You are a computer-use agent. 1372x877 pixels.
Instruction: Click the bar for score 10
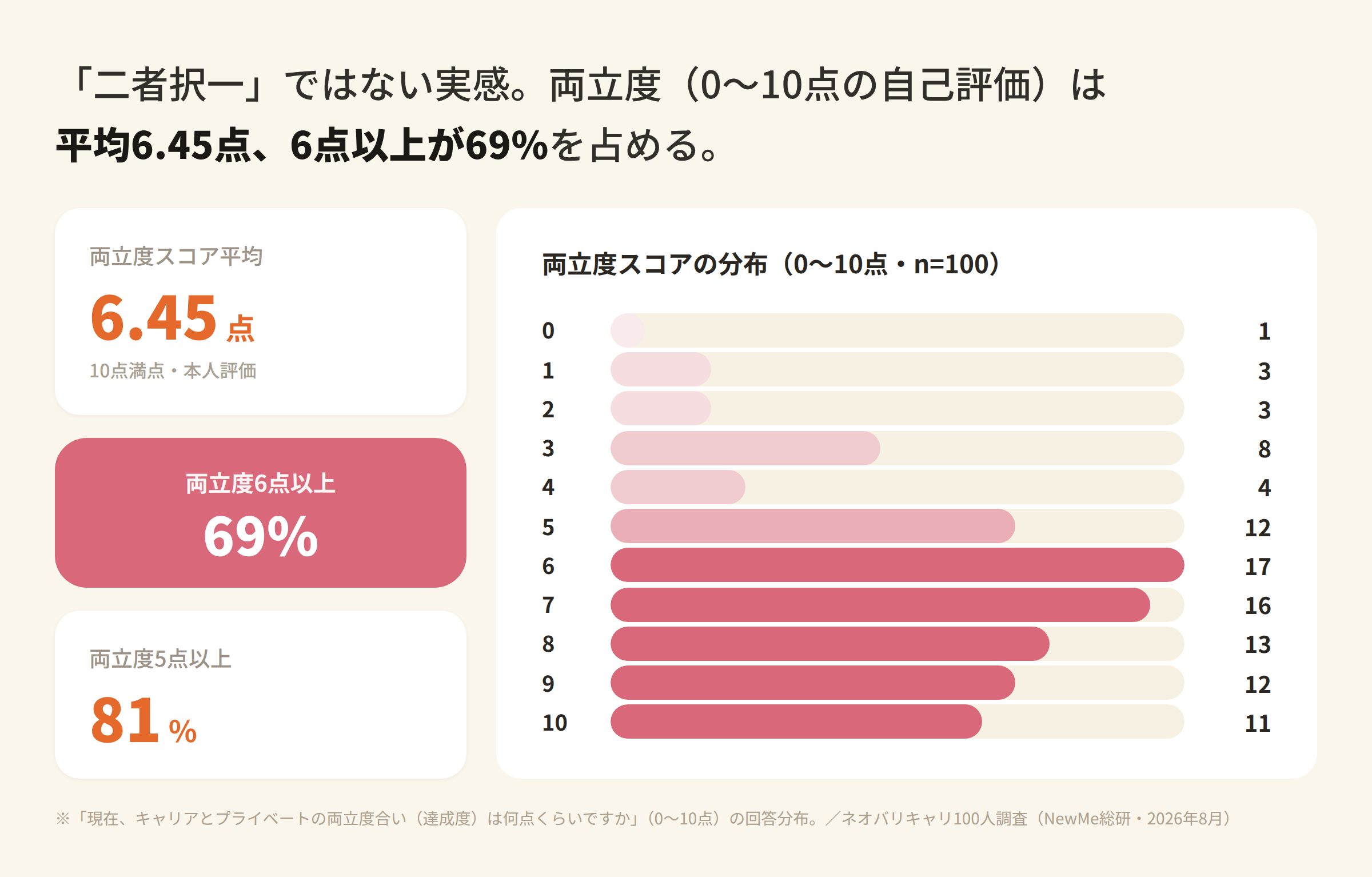[796, 721]
